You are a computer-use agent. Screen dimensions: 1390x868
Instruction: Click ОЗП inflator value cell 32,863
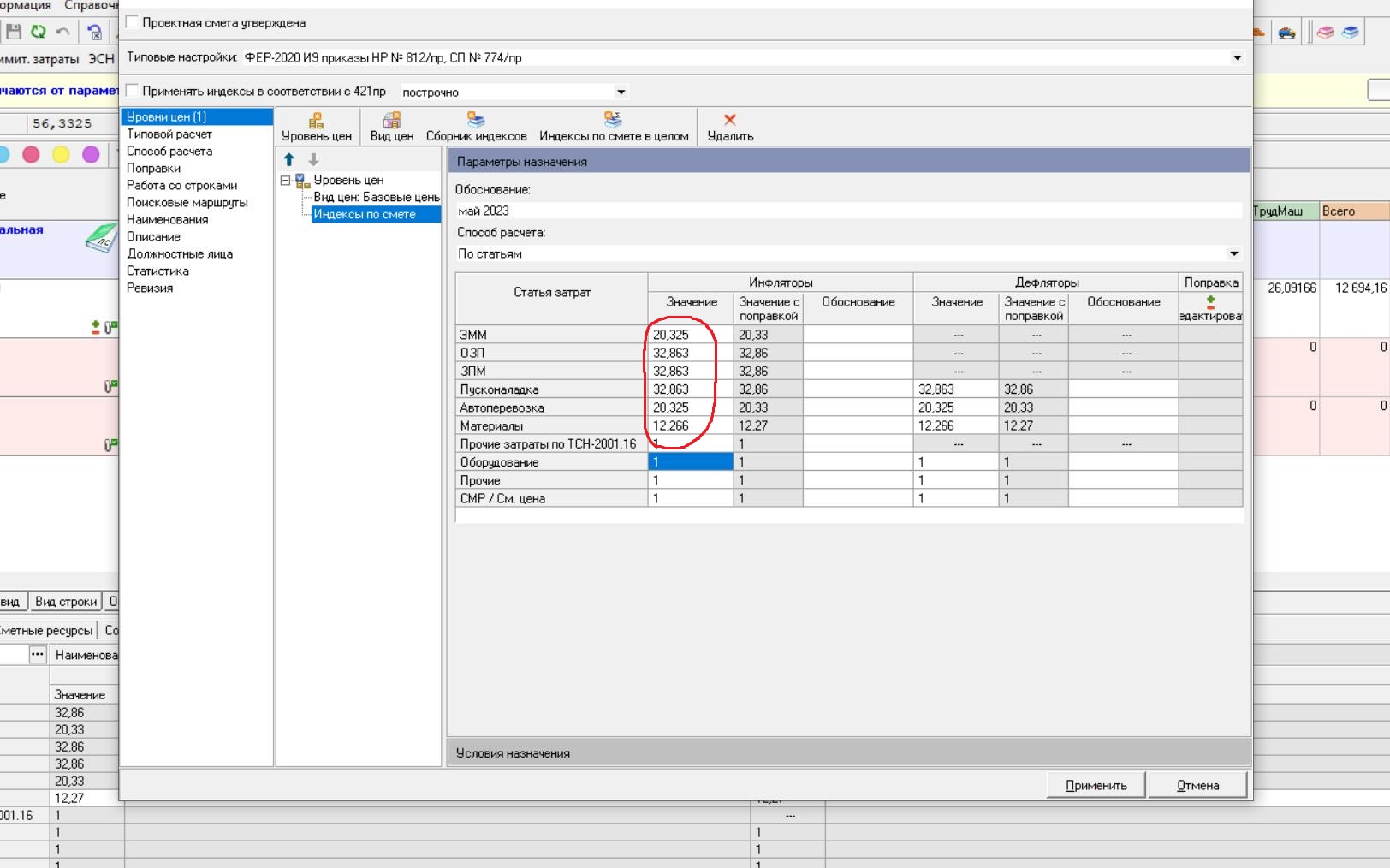coord(690,353)
